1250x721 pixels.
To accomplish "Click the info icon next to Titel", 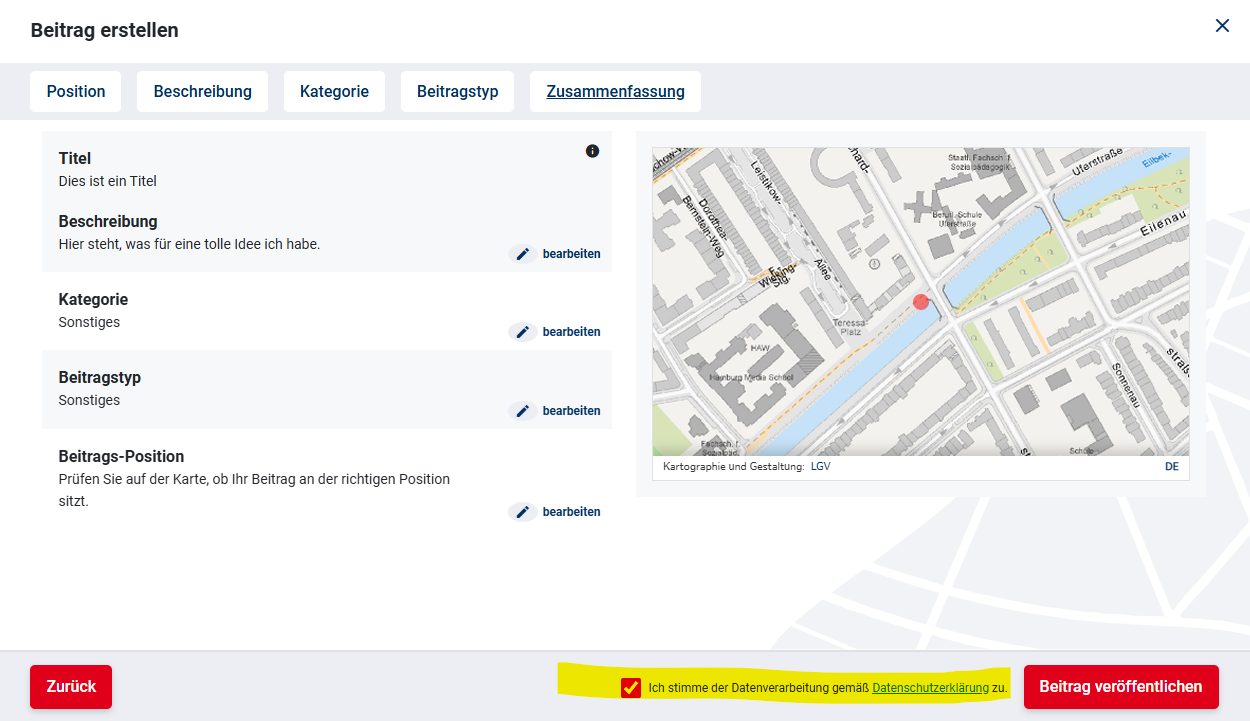I will point(592,151).
